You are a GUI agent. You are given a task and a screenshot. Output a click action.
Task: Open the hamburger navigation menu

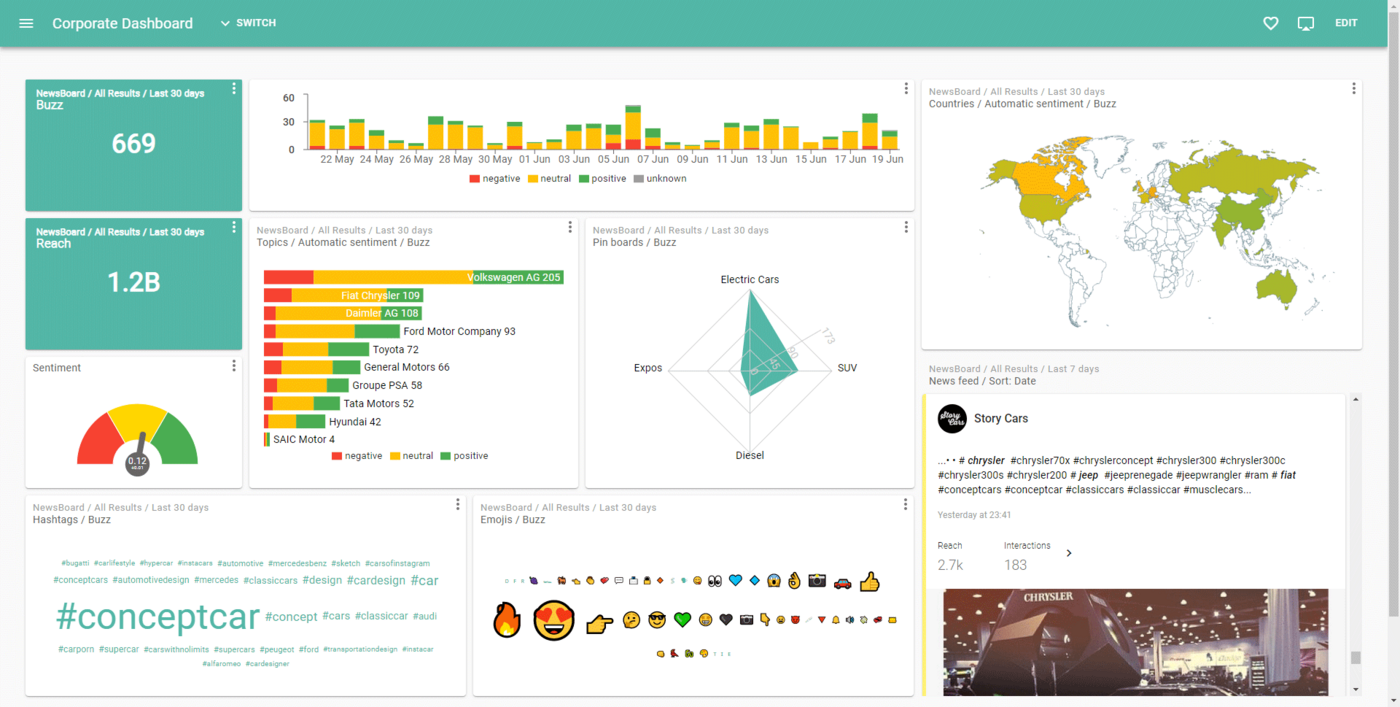point(26,23)
